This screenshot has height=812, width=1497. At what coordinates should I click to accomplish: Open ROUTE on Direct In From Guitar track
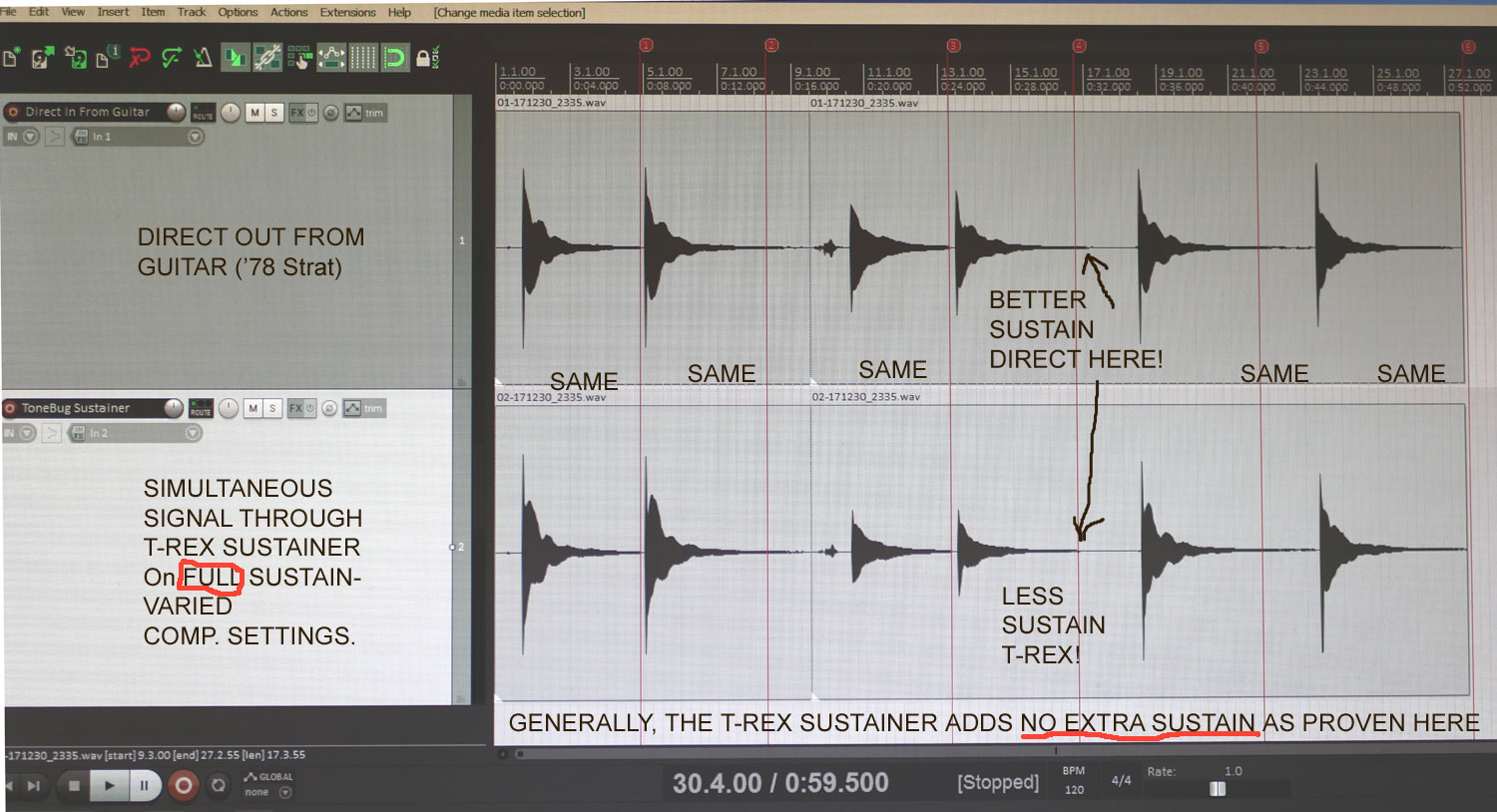tap(203, 112)
